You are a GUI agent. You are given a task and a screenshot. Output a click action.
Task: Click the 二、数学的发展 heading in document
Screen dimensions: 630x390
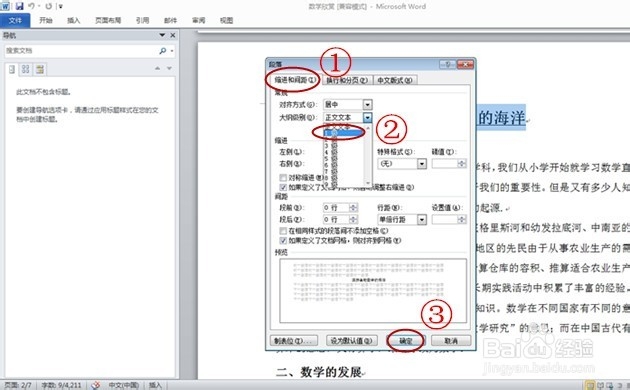[x=320, y=372]
